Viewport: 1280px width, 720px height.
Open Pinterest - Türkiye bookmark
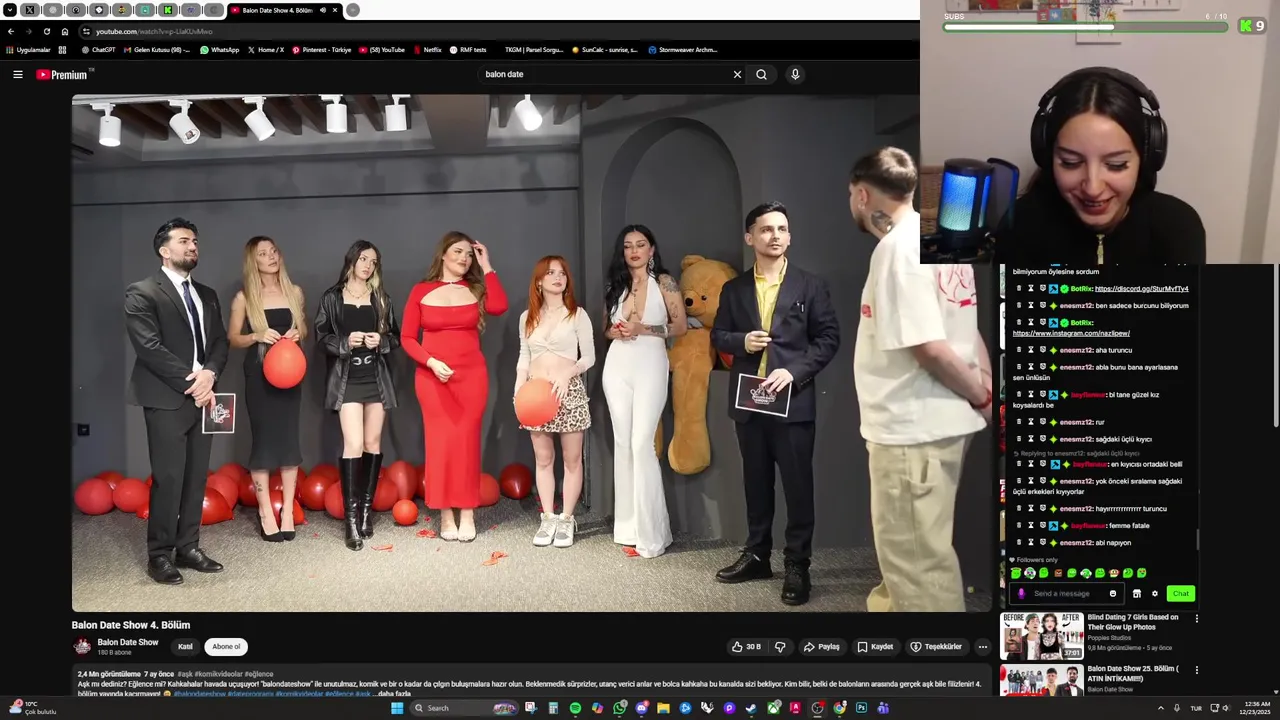point(322,50)
